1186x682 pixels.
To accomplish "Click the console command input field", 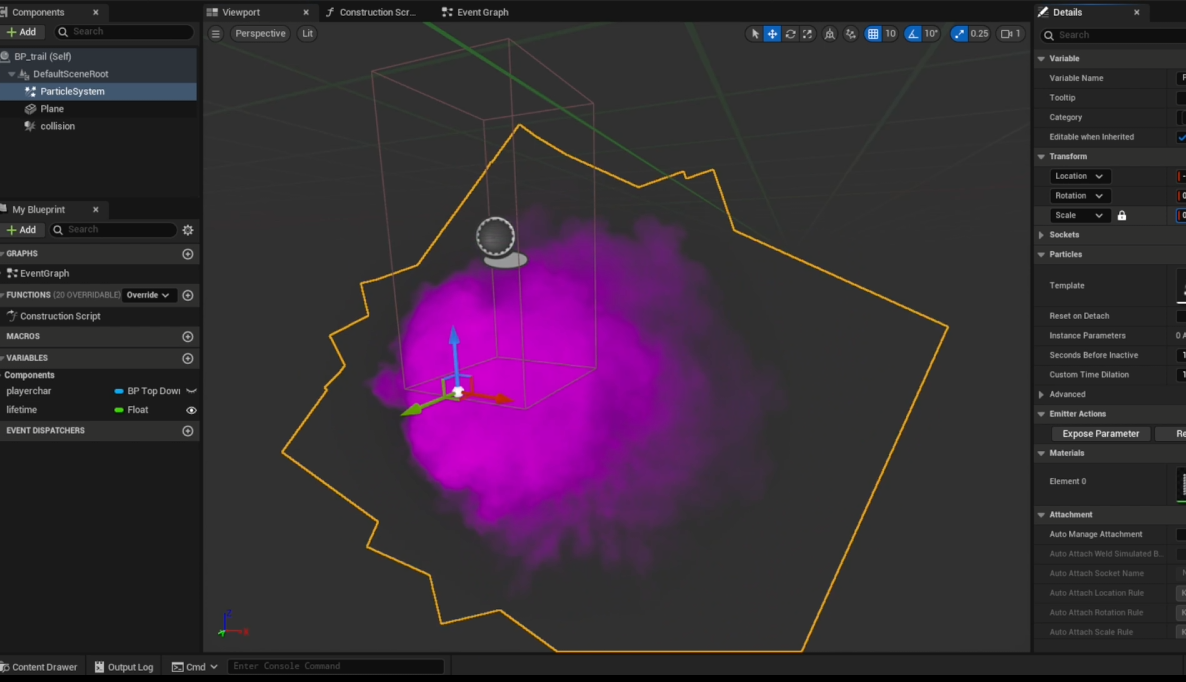I will pyautogui.click(x=335, y=666).
